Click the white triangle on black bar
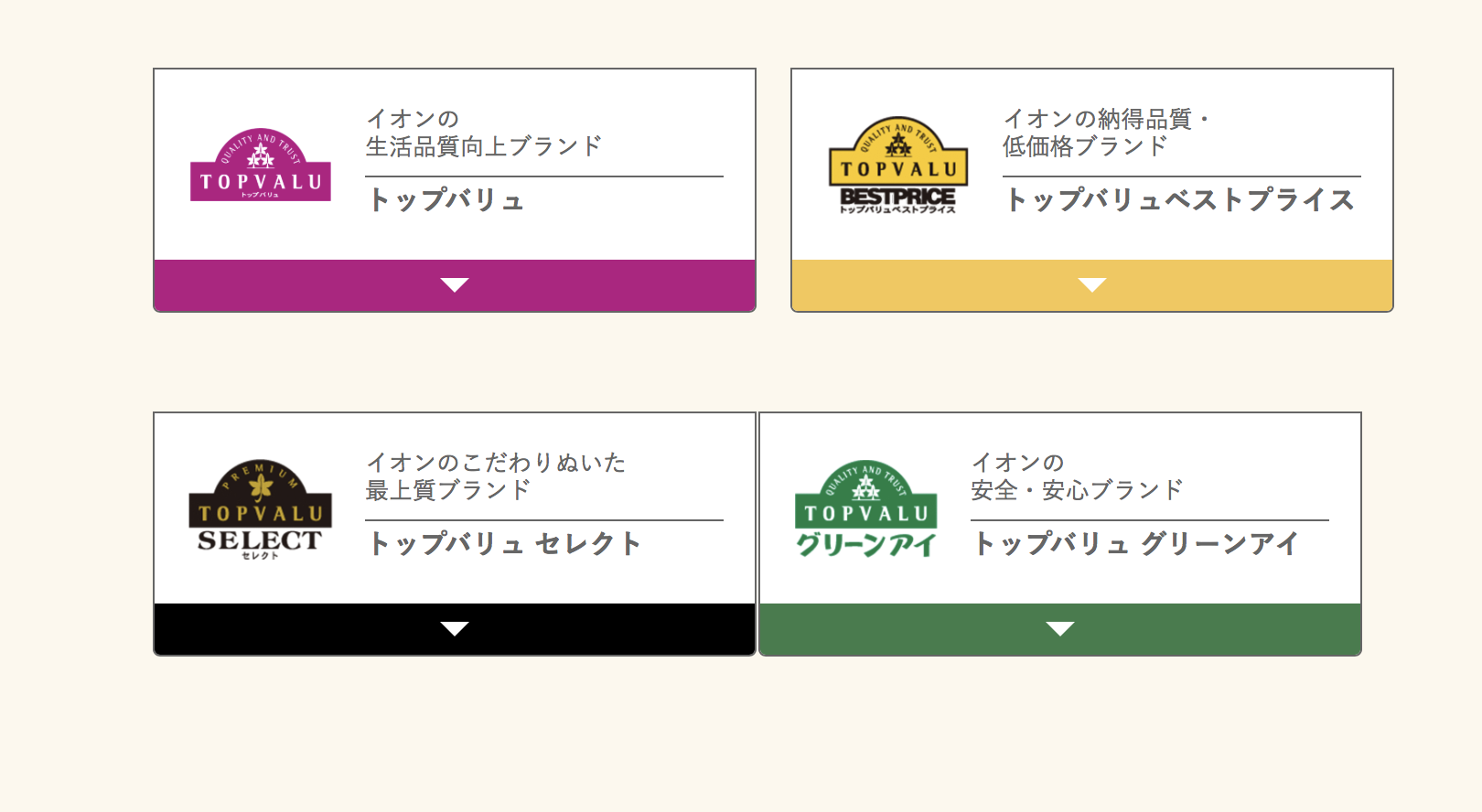Viewport: 1482px width, 812px height. point(455,629)
